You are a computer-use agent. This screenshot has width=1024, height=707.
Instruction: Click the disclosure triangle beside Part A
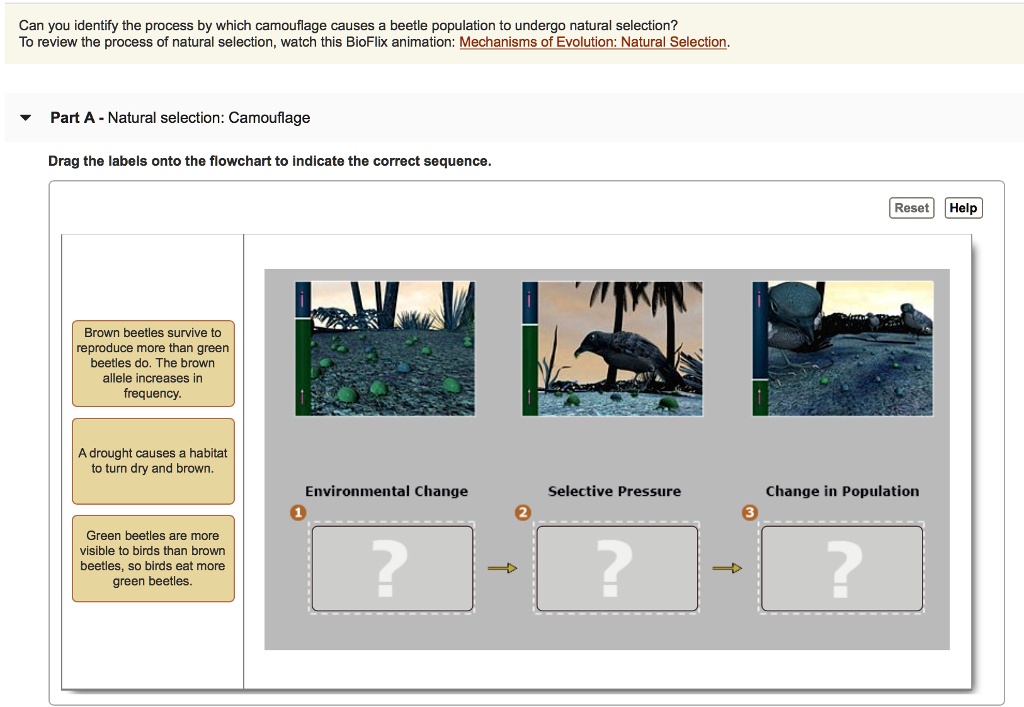pos(25,117)
